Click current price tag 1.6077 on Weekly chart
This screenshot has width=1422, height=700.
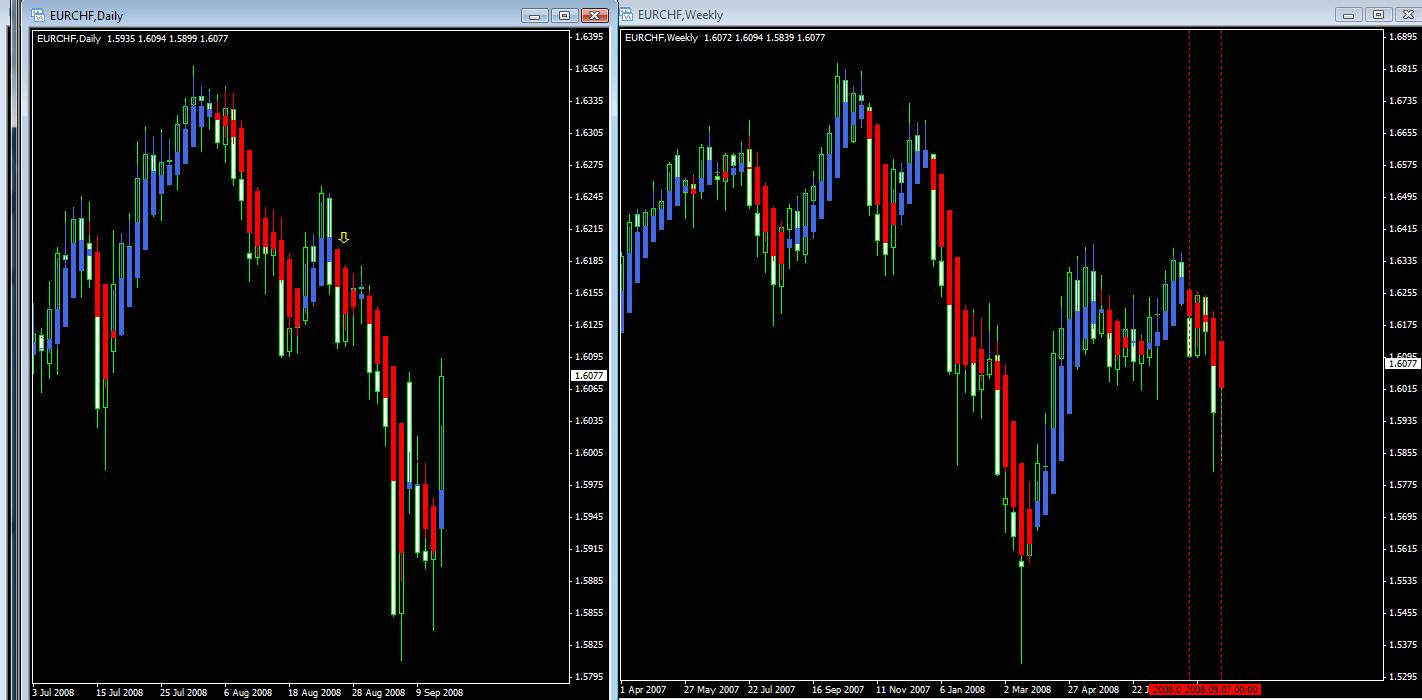[x=1403, y=363]
